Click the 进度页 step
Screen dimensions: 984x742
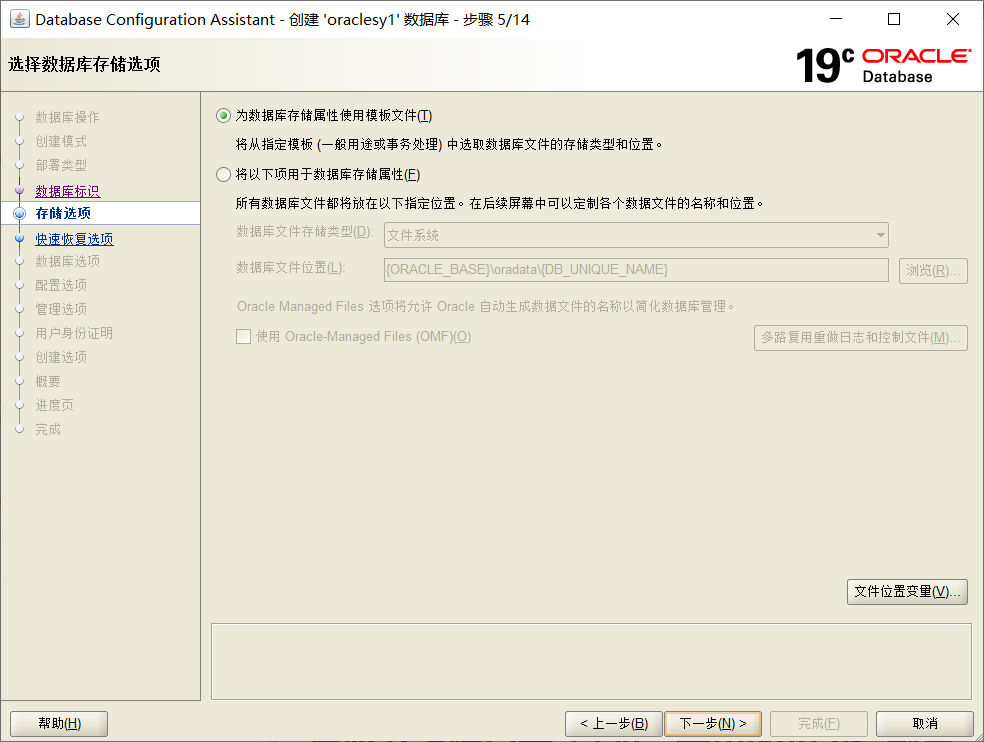click(54, 405)
